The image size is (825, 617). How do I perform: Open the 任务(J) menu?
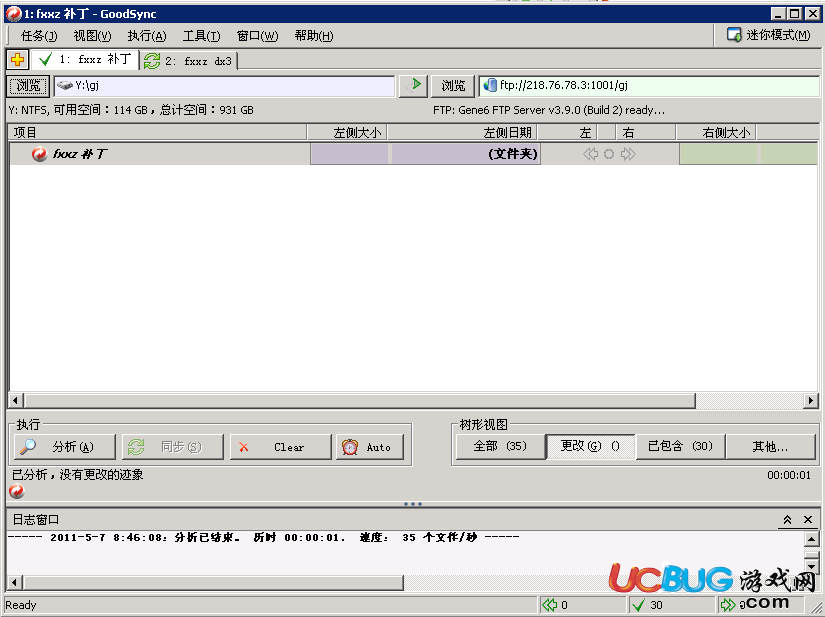[x=39, y=36]
